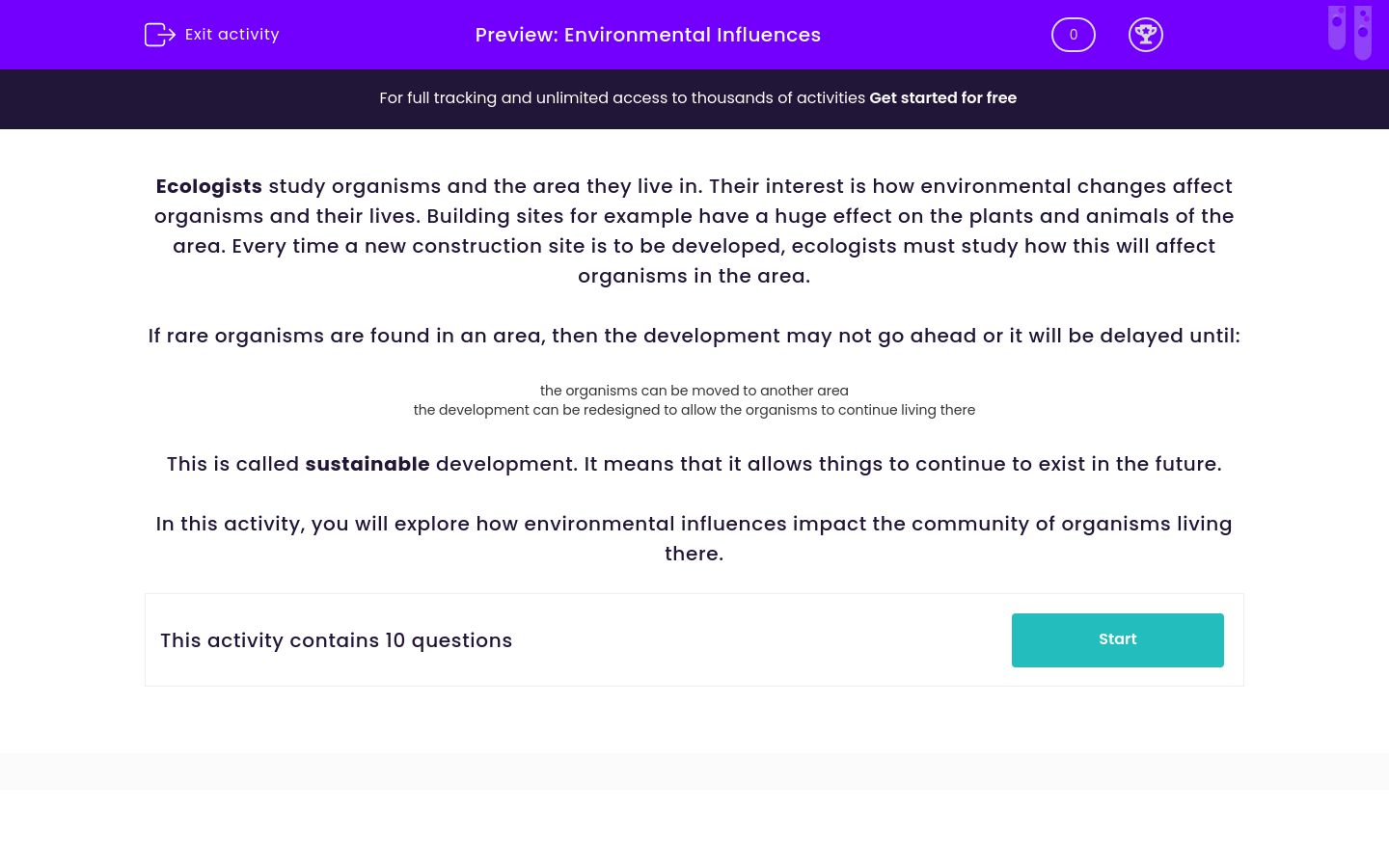
Task: Click the right test tube decoration
Action: point(1364,32)
